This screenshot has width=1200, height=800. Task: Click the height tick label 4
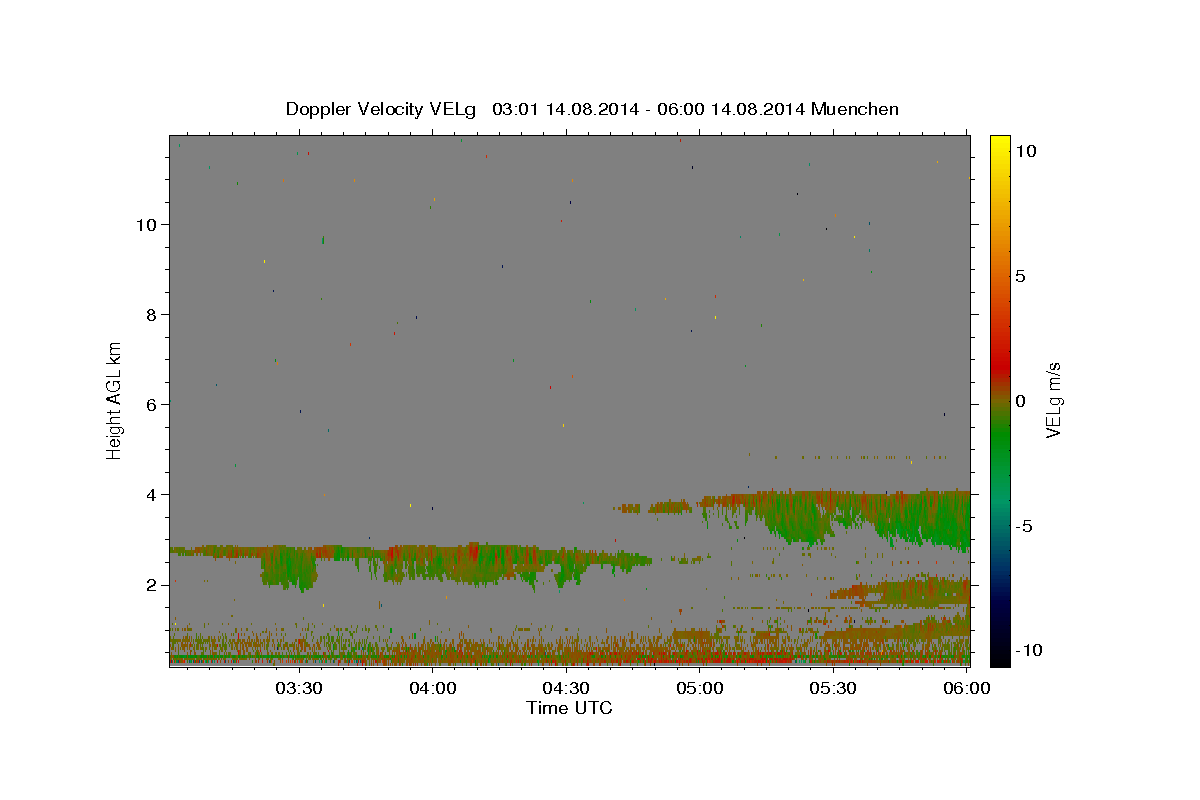click(x=151, y=495)
